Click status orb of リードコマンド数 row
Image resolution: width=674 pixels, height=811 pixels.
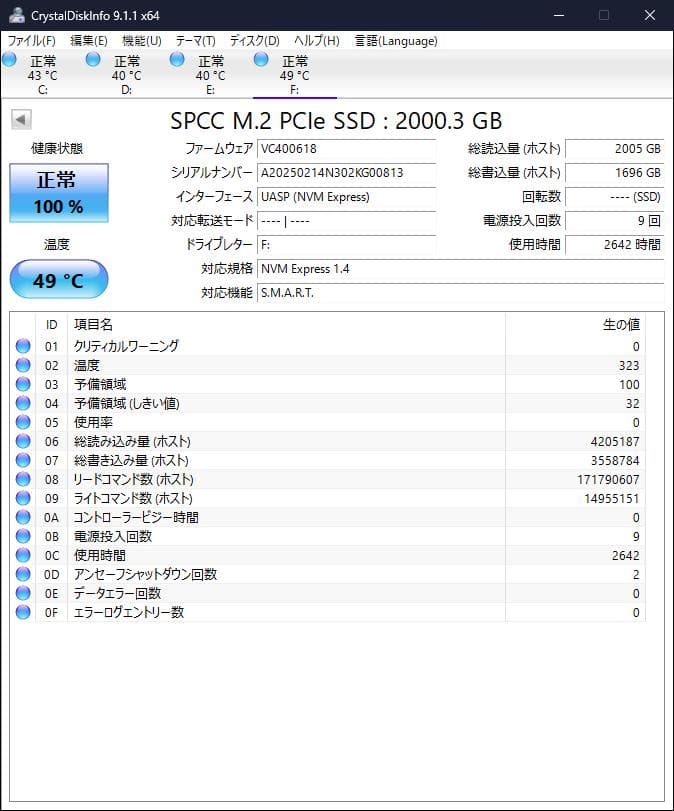point(23,479)
